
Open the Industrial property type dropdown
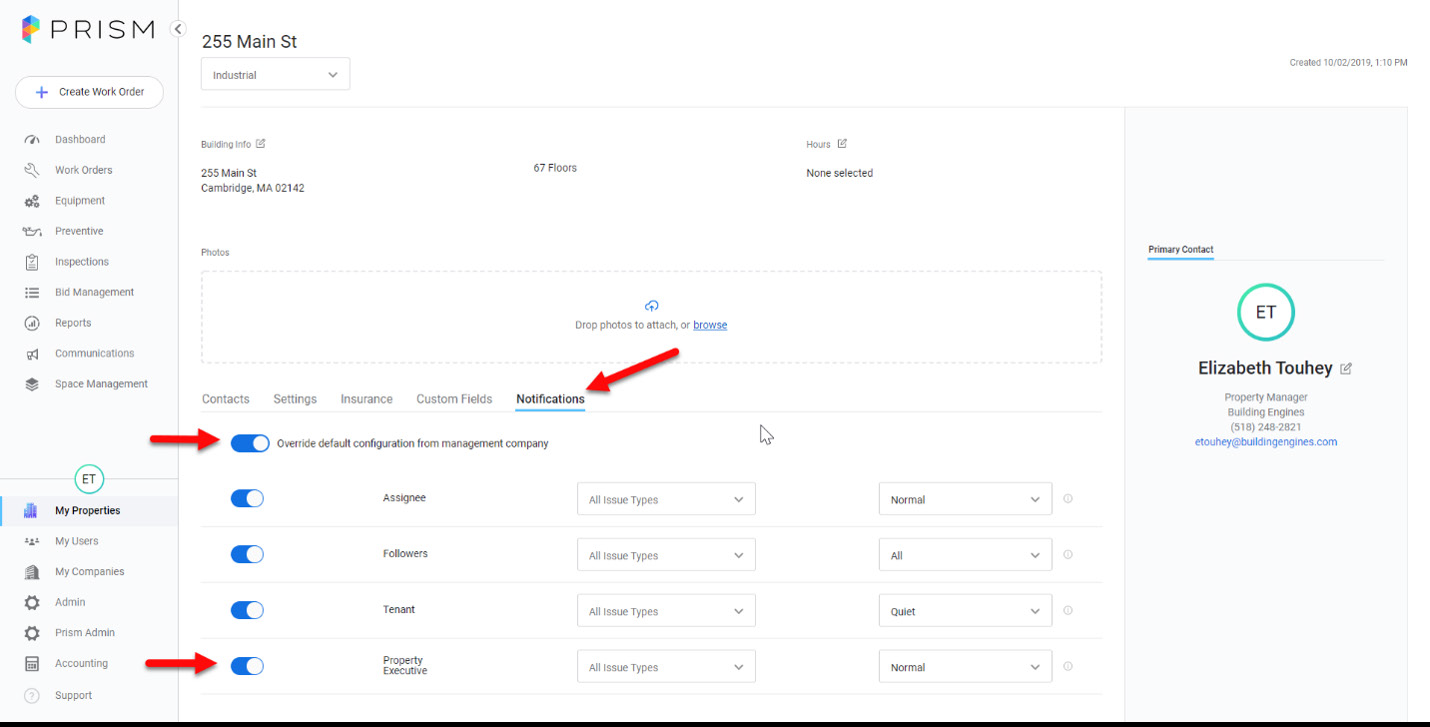pos(276,75)
